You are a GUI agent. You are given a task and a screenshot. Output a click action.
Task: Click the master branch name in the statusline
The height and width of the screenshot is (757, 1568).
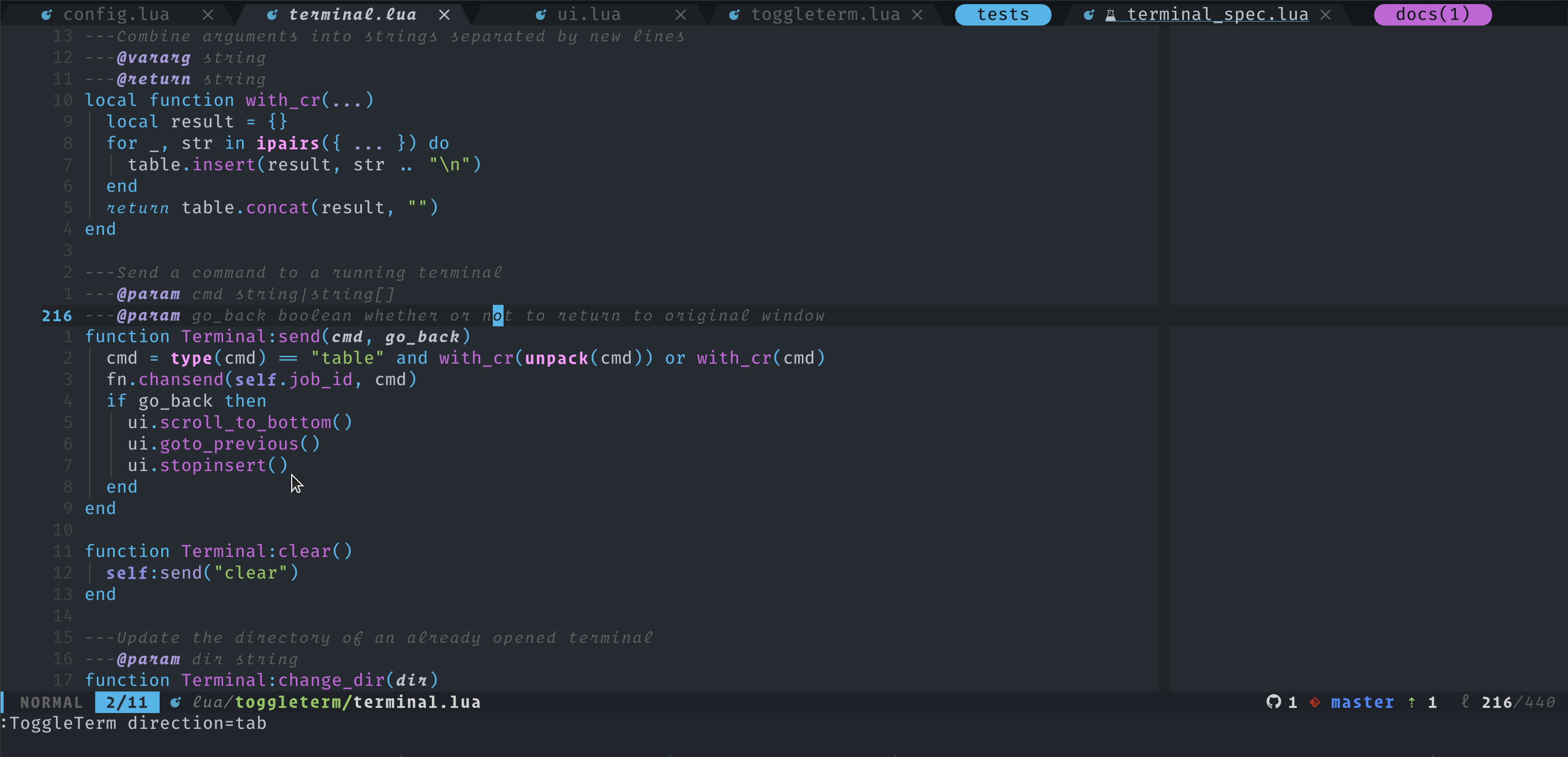coord(1362,703)
